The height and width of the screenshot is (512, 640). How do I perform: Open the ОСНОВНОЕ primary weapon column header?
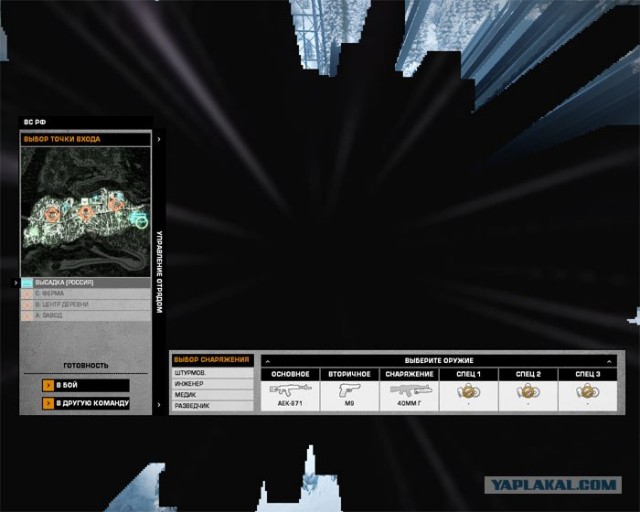[x=290, y=374]
